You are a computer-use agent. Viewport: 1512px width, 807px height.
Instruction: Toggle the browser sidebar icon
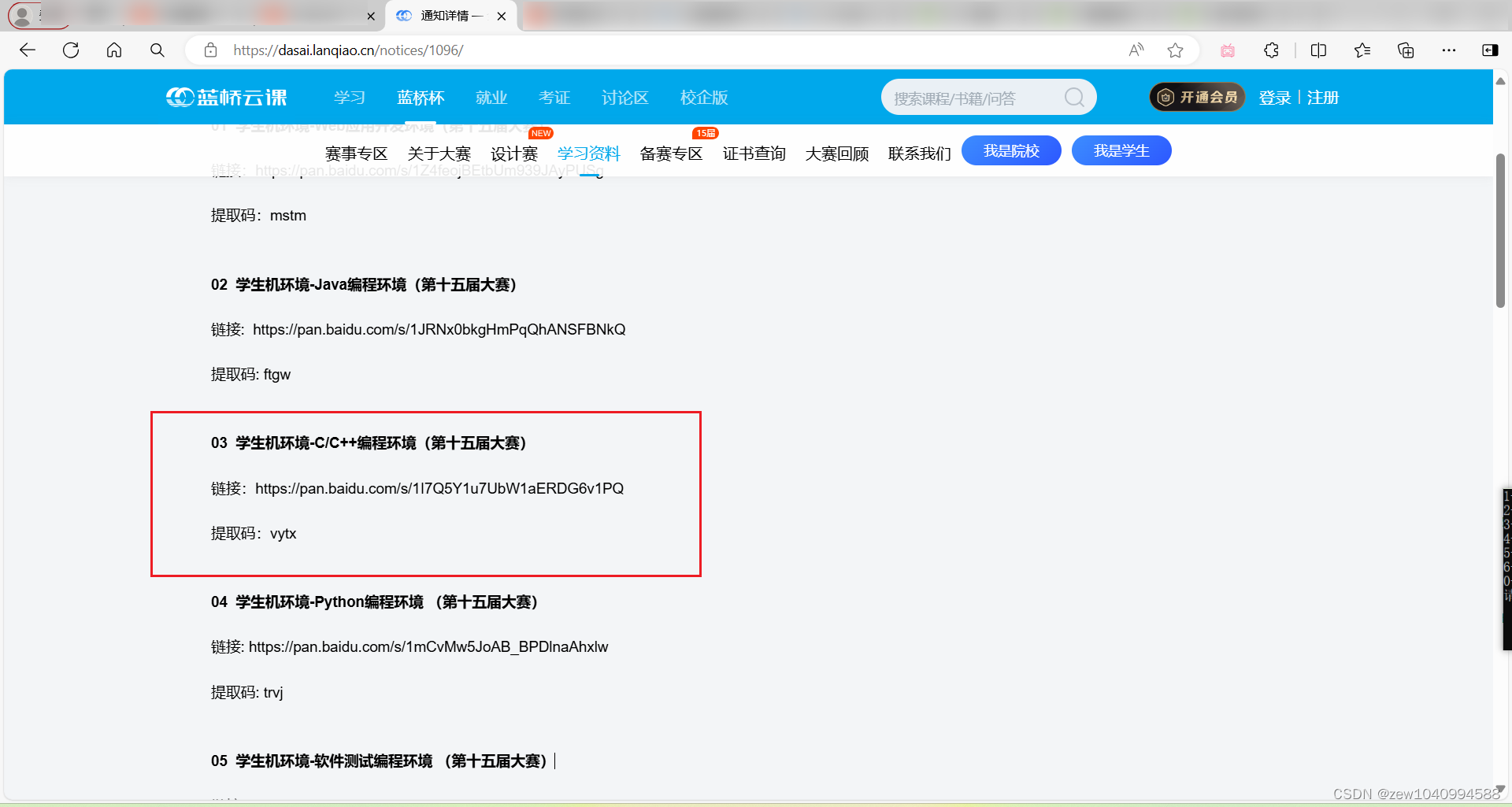1490,50
